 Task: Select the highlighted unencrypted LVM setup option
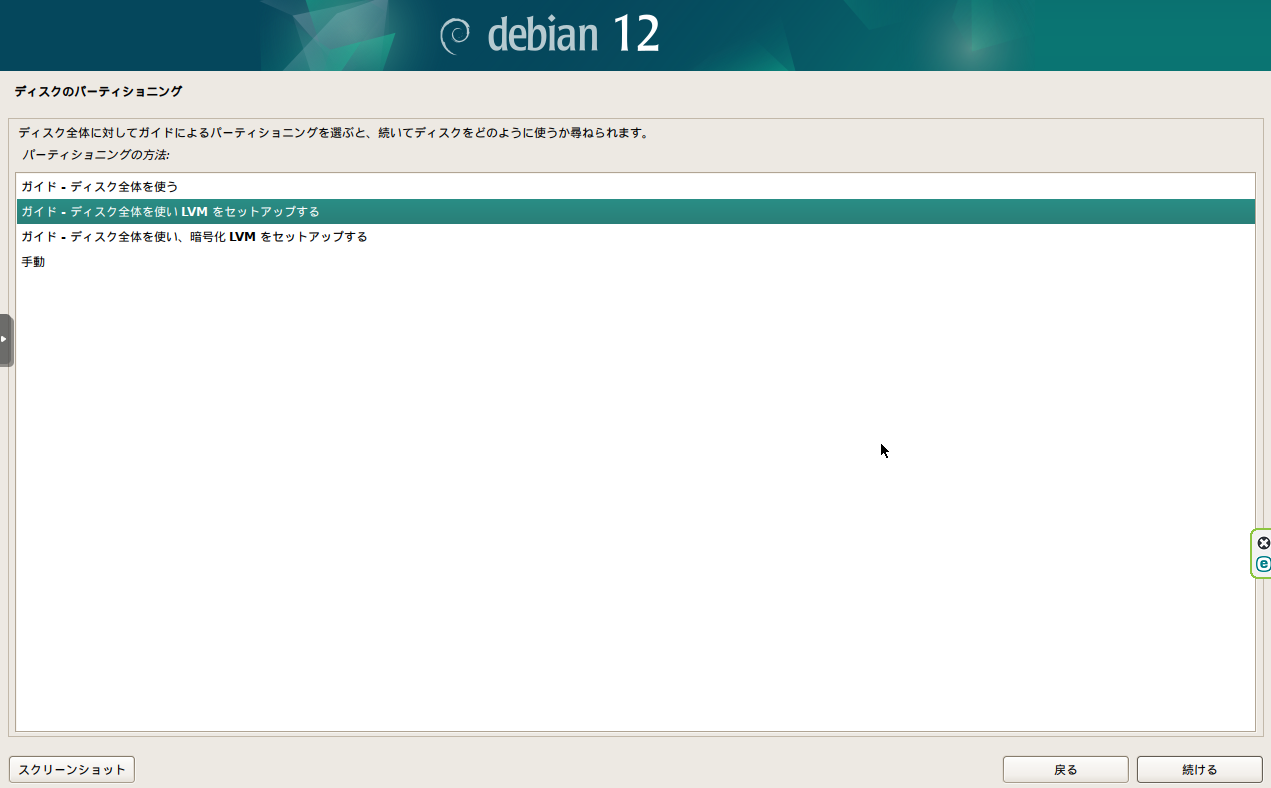pos(170,212)
